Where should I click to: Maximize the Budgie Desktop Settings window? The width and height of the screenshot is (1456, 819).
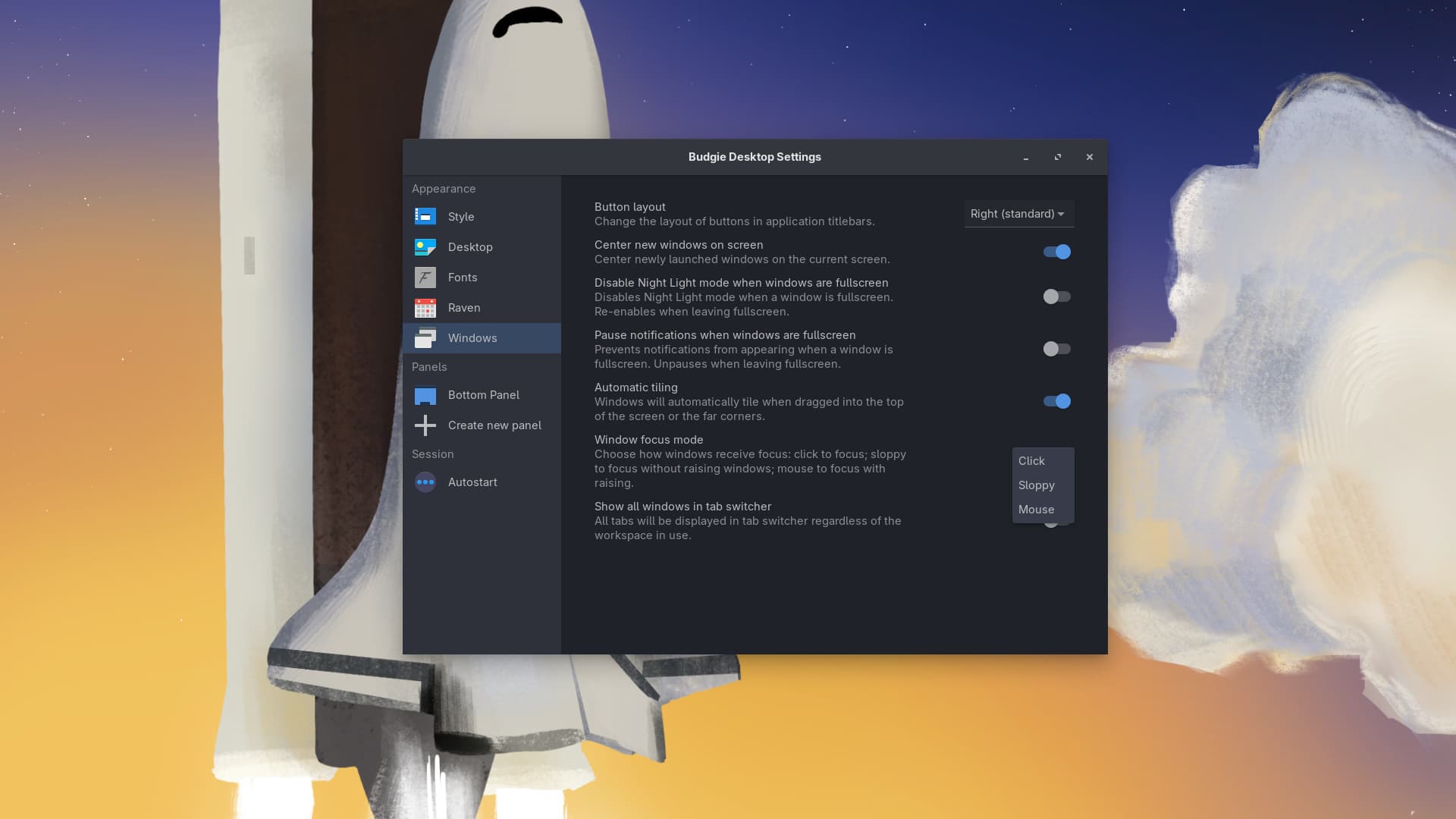[x=1057, y=157]
